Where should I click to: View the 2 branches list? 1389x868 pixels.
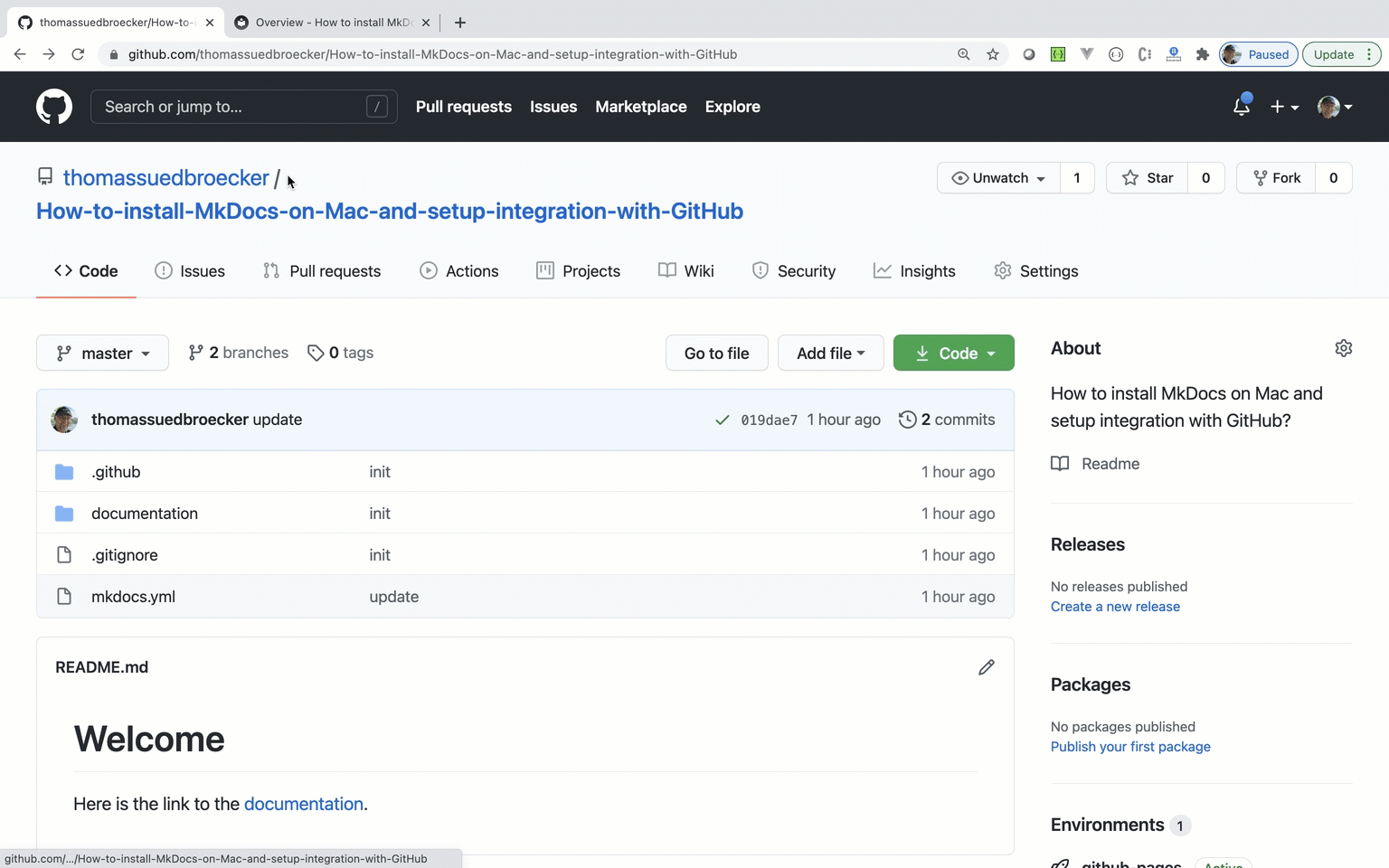(x=239, y=353)
